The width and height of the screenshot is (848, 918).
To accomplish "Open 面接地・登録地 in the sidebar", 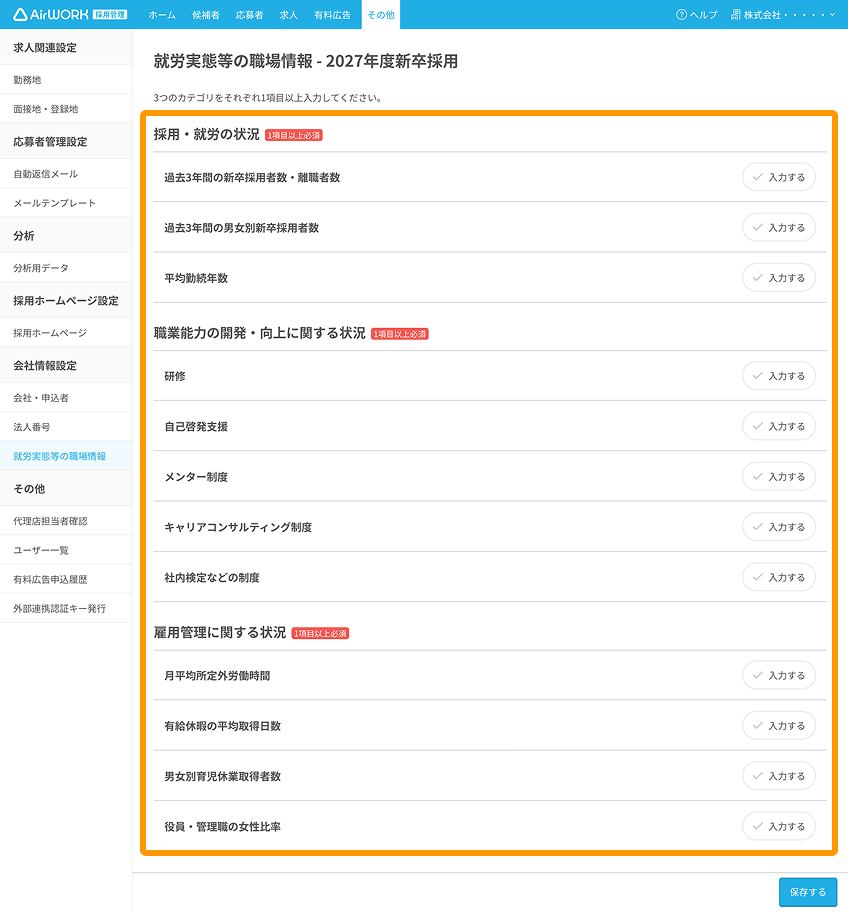I will coord(66,109).
